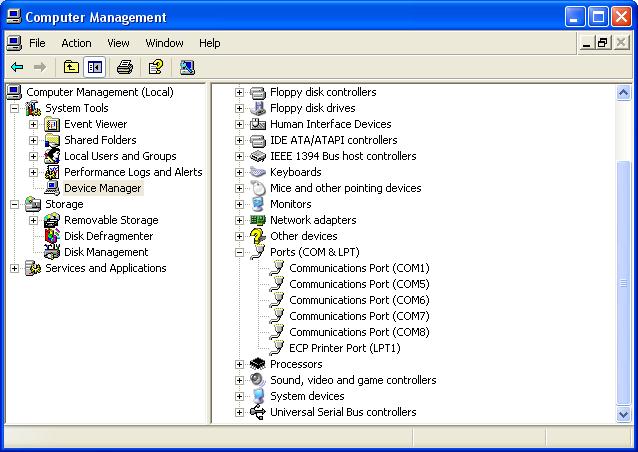The image size is (638, 452).
Task: Select ECP Printer Port (LPT1)
Action: [345, 348]
